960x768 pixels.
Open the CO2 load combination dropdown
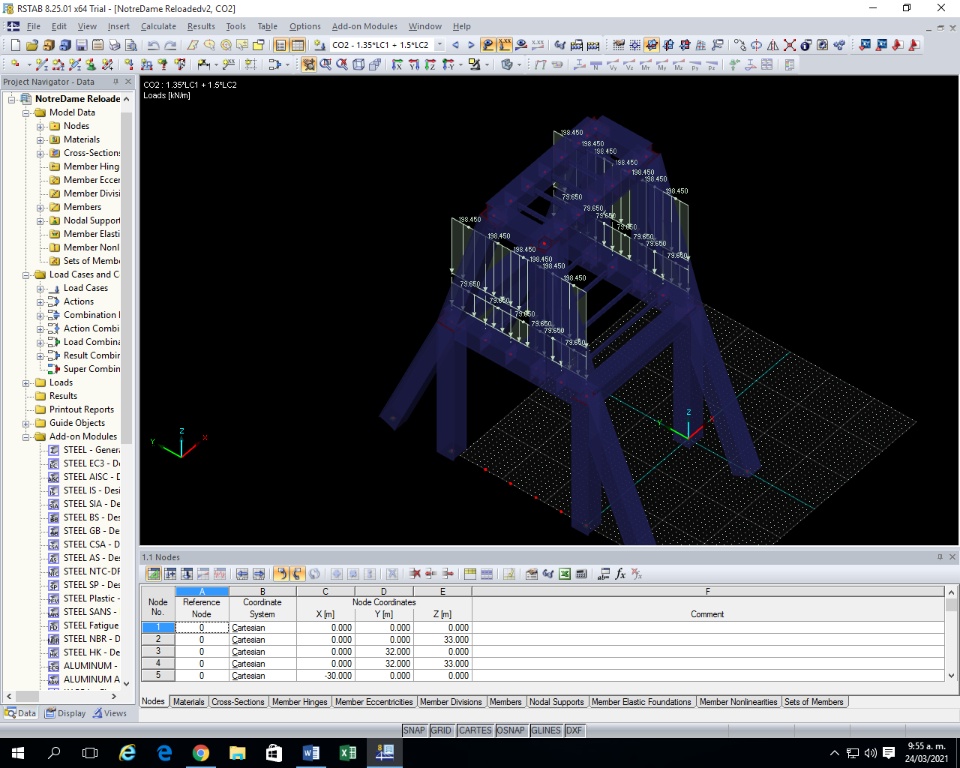click(439, 45)
